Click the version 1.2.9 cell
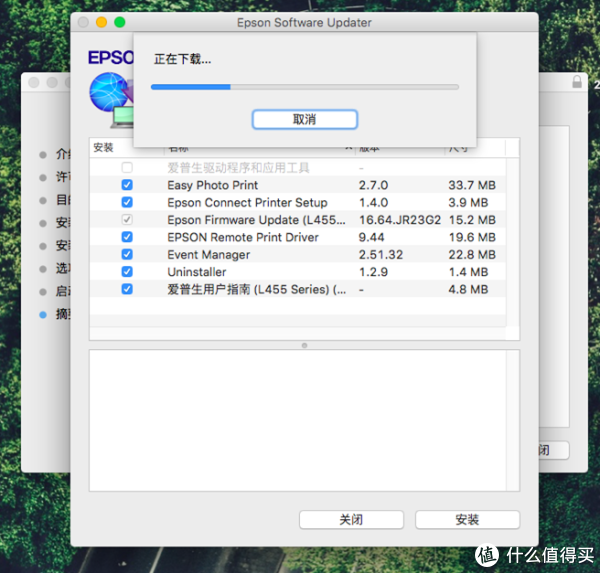Viewport: 600px width, 573px height. click(x=373, y=272)
